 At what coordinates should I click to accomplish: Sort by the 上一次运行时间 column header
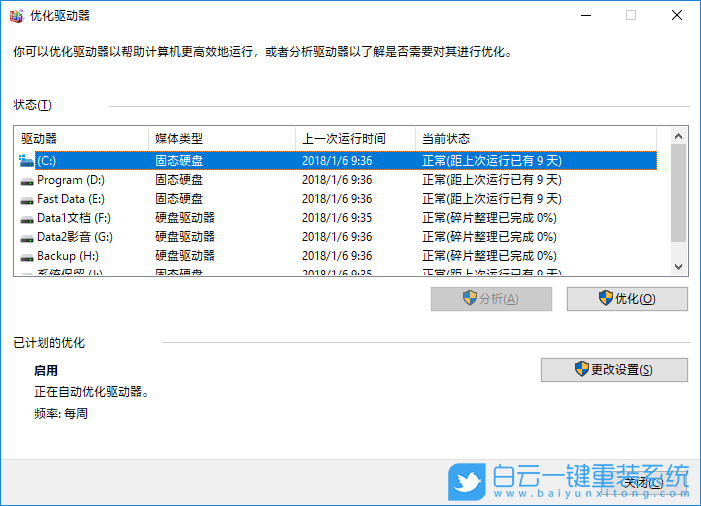(355, 139)
